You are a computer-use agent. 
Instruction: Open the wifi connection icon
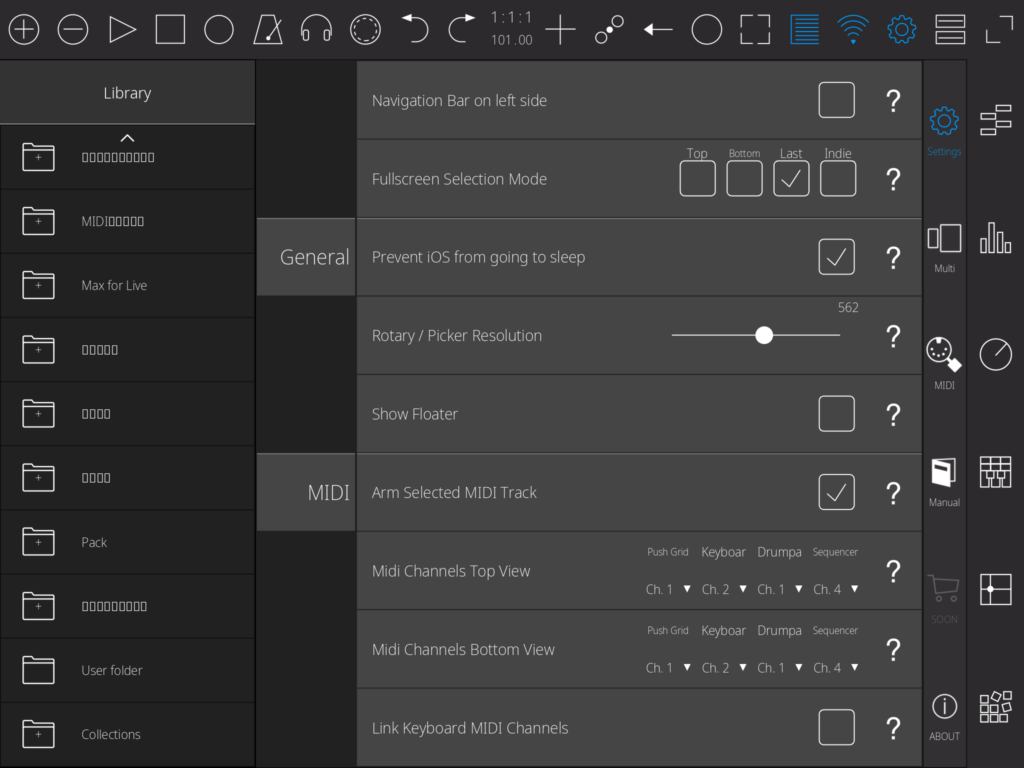(853, 30)
